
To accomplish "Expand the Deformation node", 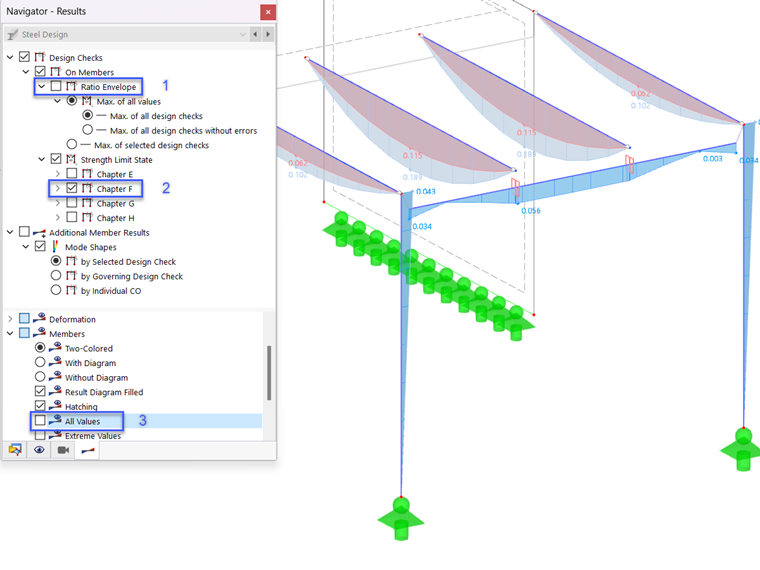I will pyautogui.click(x=10, y=319).
